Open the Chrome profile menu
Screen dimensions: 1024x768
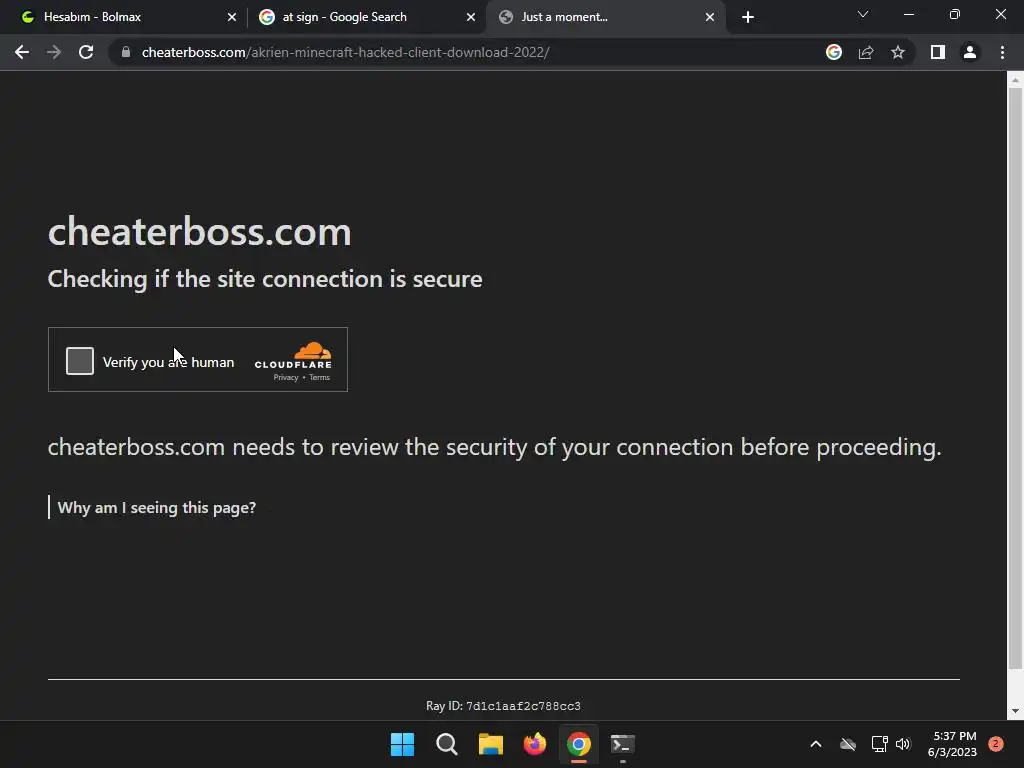point(970,52)
